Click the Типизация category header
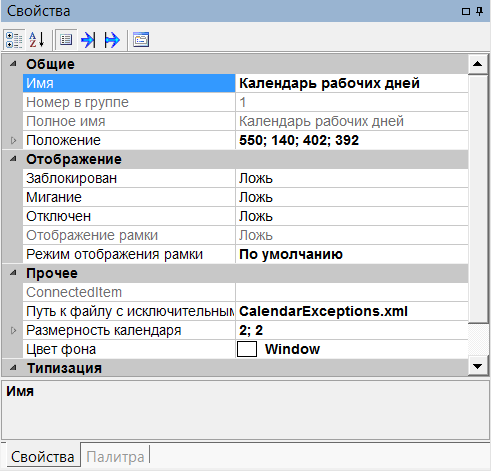This screenshot has height=472, width=492. [x=235, y=368]
